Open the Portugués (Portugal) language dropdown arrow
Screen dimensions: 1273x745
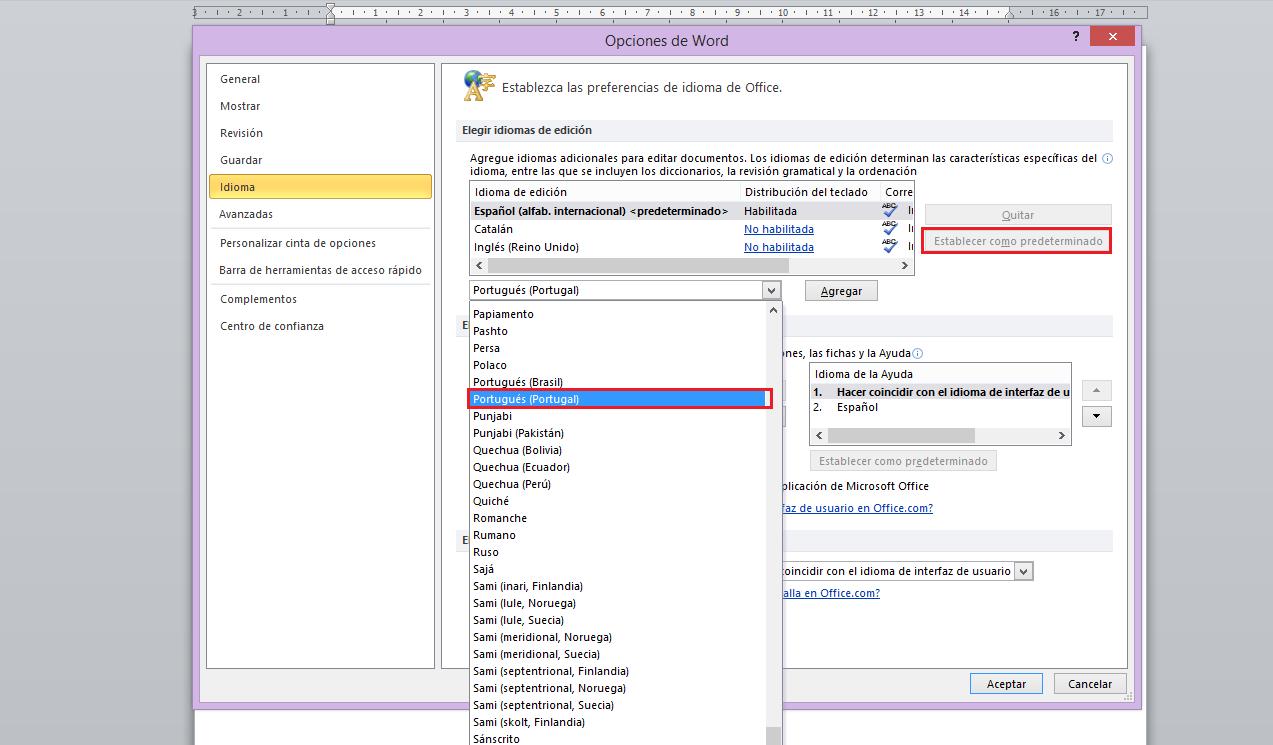(770, 290)
